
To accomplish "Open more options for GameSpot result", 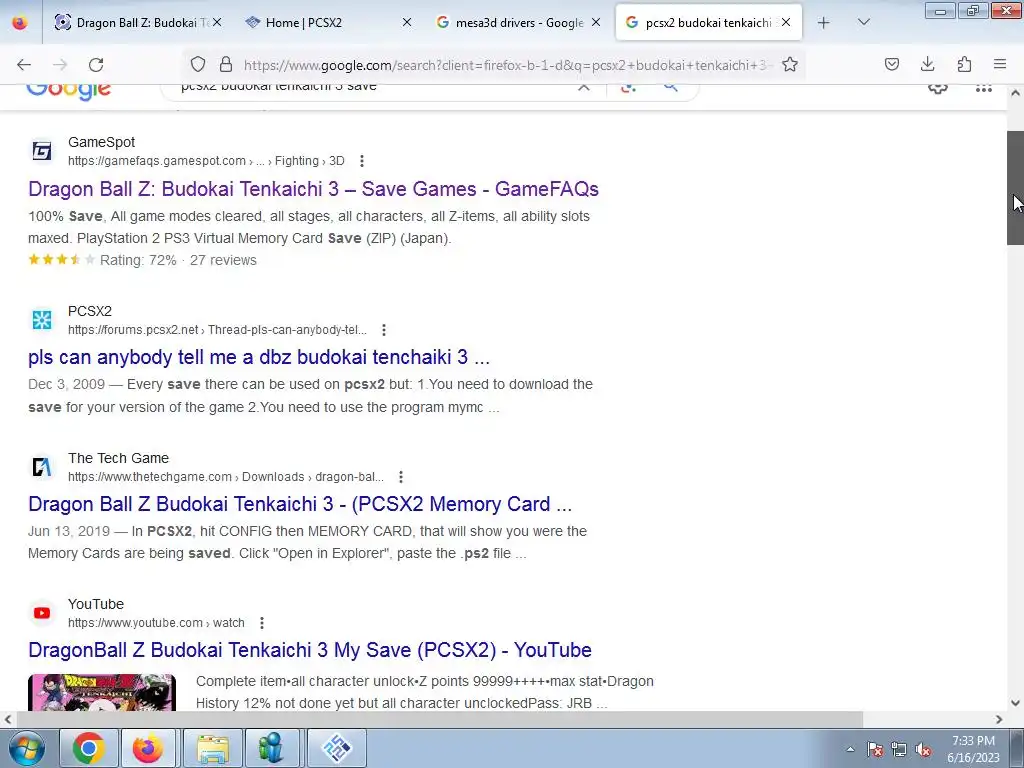I will click(x=362, y=161).
